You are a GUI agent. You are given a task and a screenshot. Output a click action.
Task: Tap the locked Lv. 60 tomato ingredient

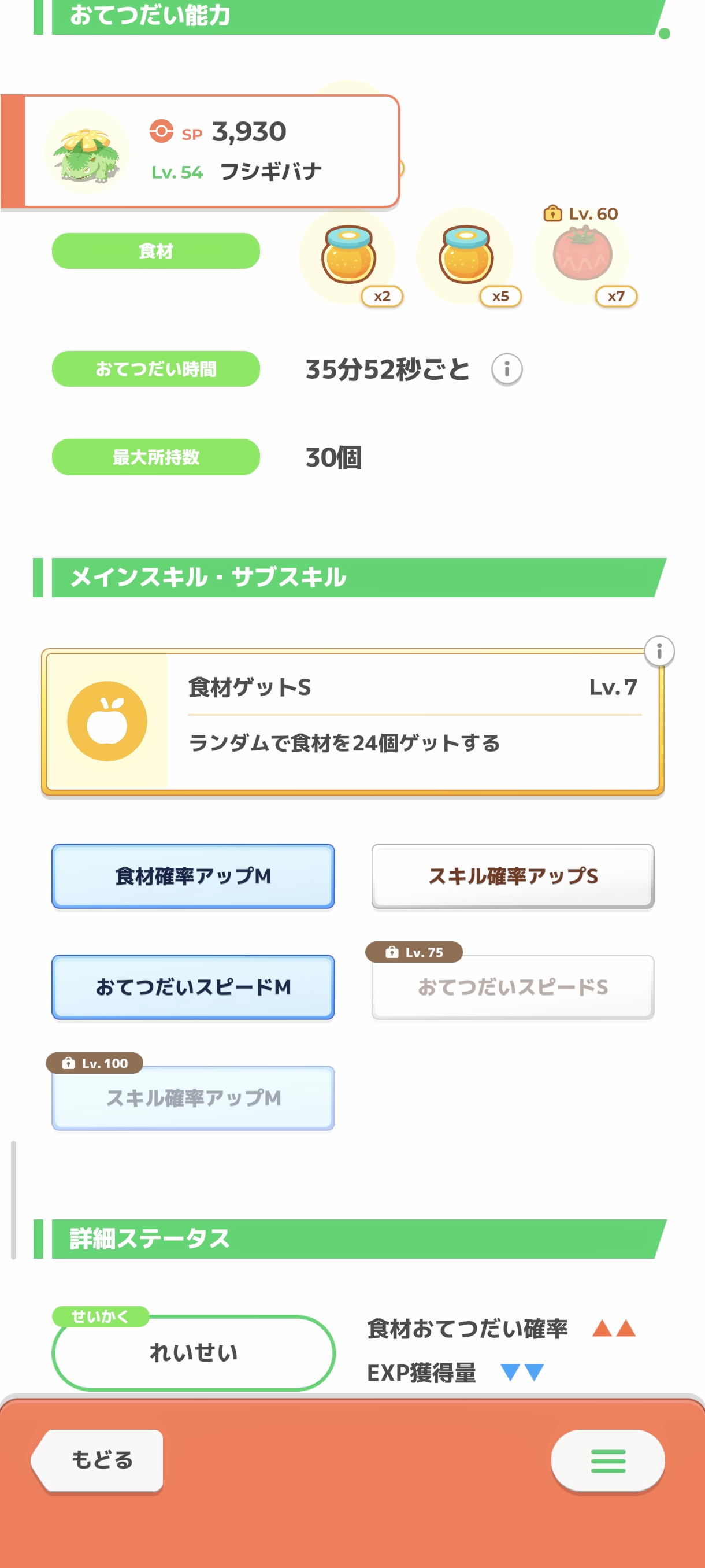coord(581,254)
